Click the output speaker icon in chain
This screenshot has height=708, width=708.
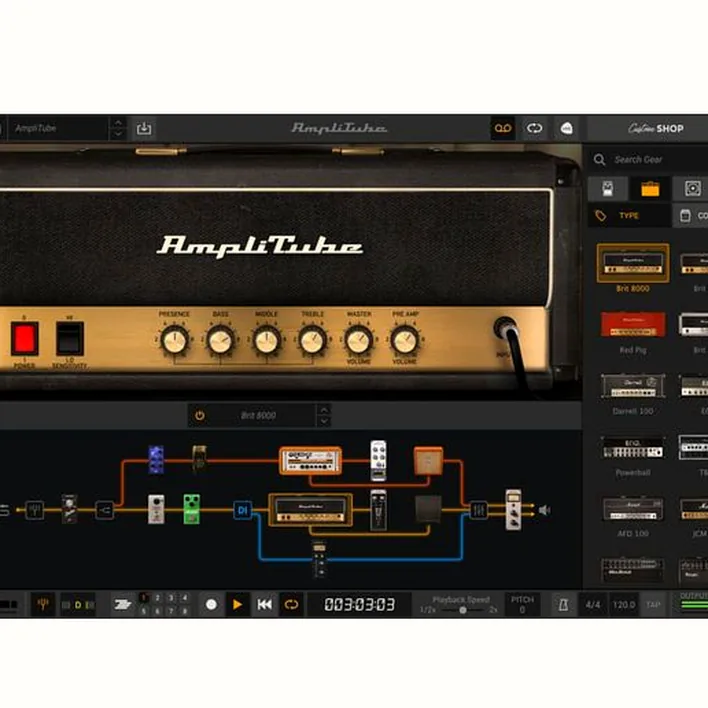(x=545, y=510)
